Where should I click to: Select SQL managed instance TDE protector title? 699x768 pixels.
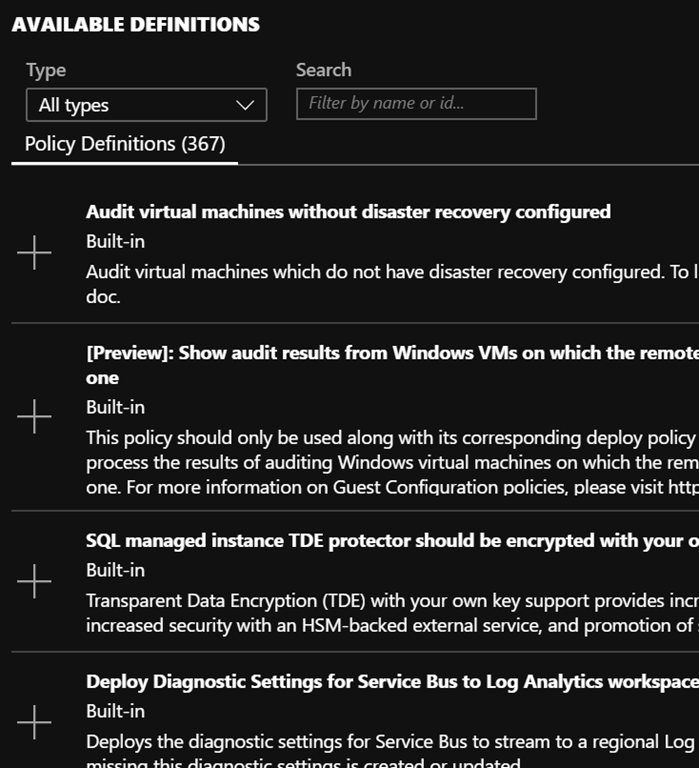point(390,541)
